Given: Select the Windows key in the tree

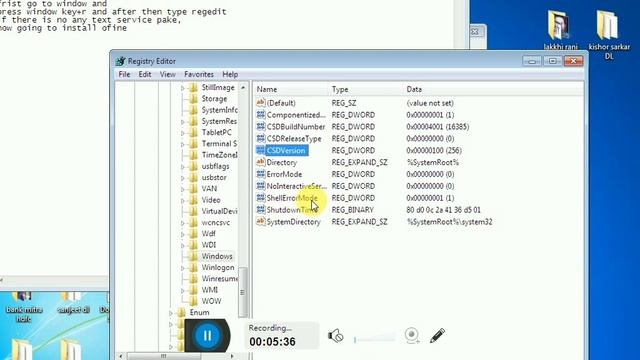Looking at the screenshot, I should click(x=217, y=256).
